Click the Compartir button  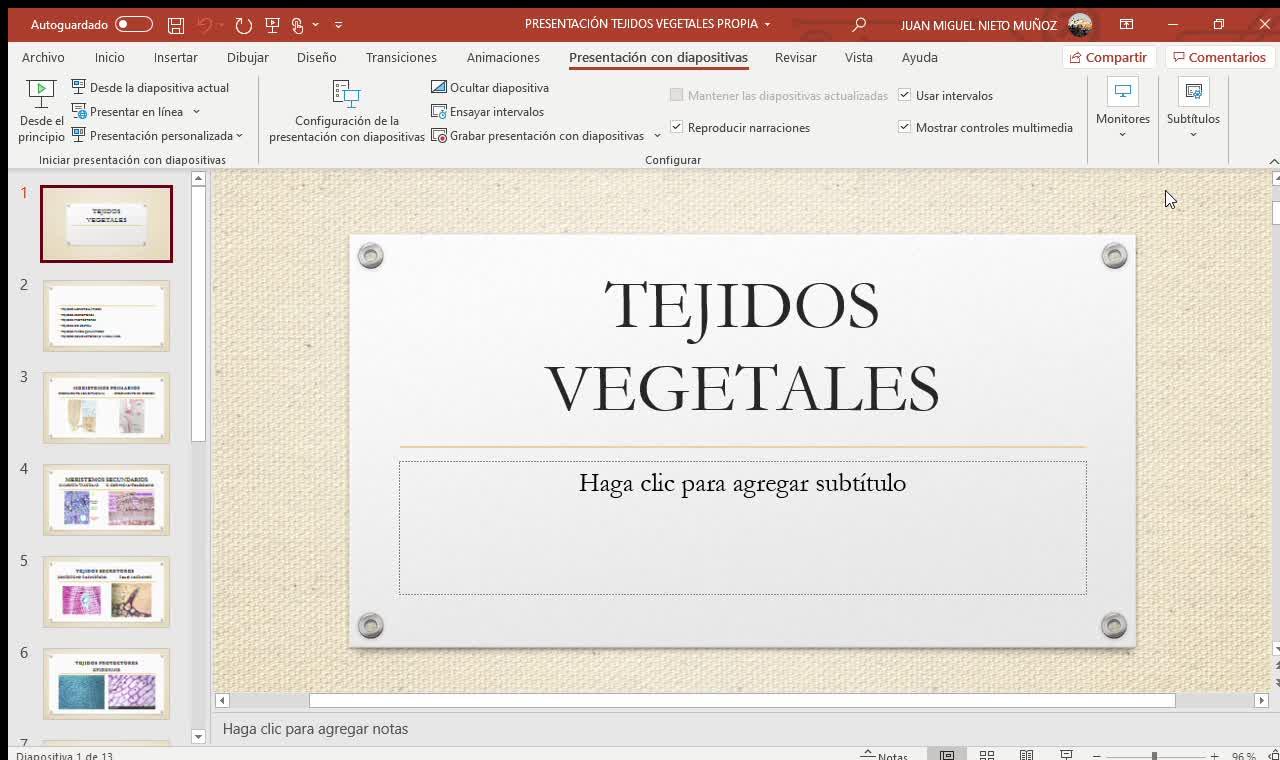(x=1108, y=58)
